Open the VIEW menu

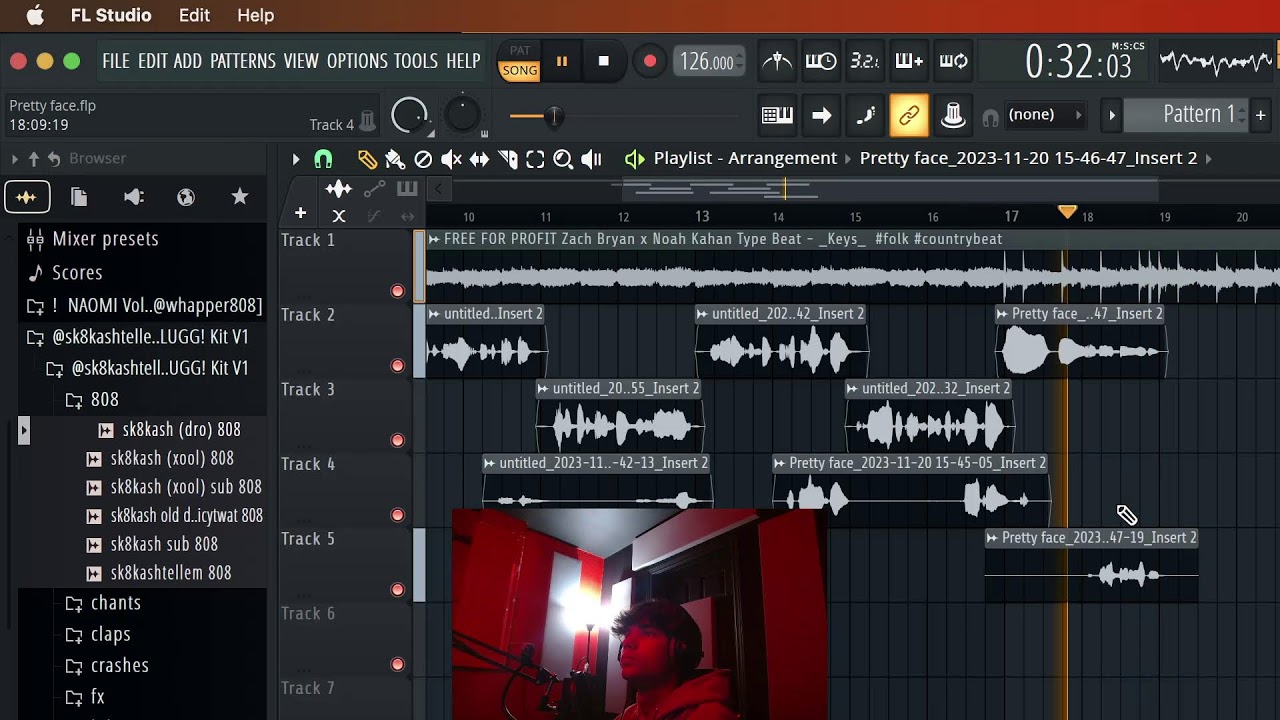[301, 61]
